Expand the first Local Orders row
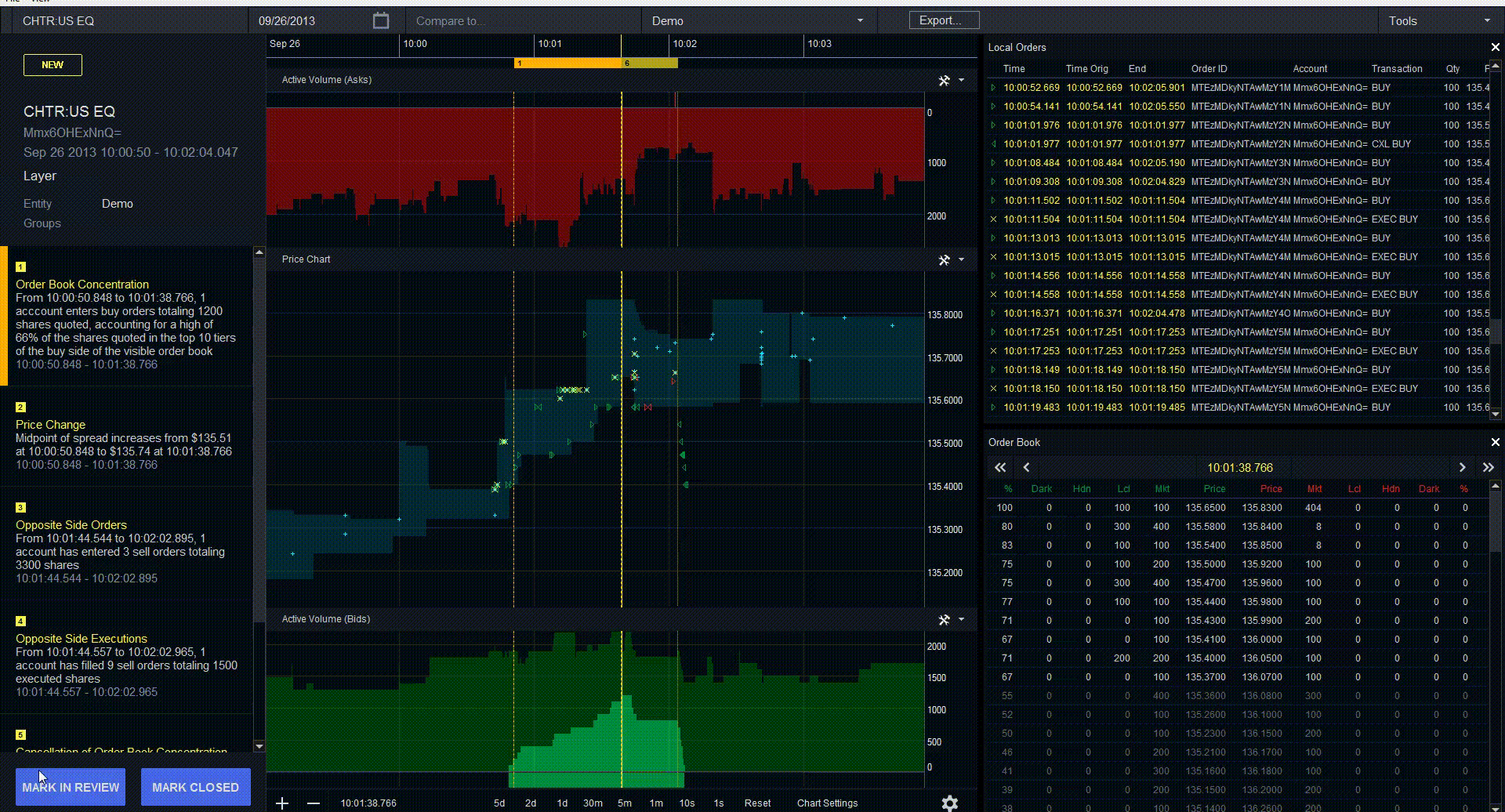 [x=994, y=87]
